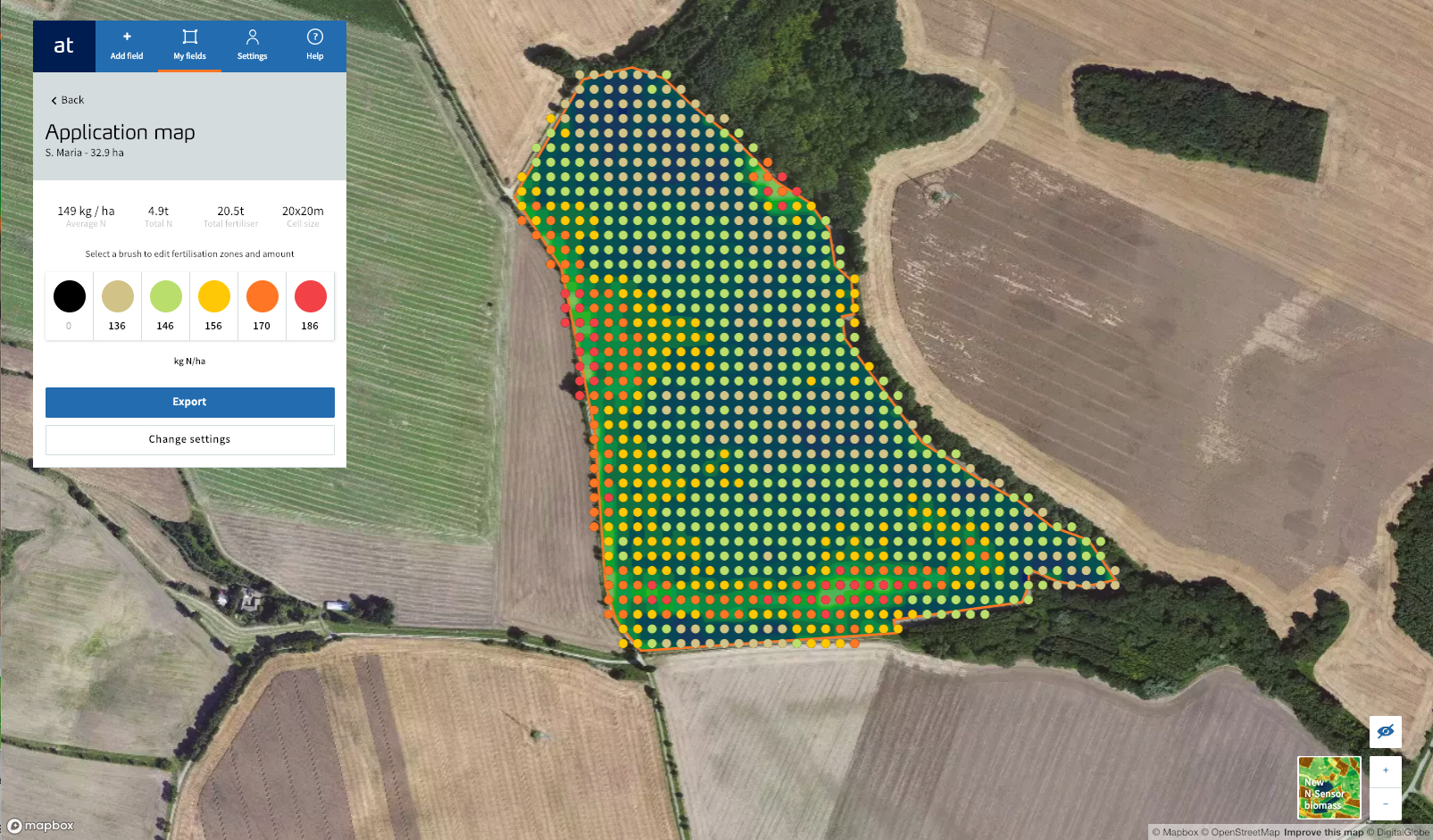Open the Add field tool

tap(127, 46)
